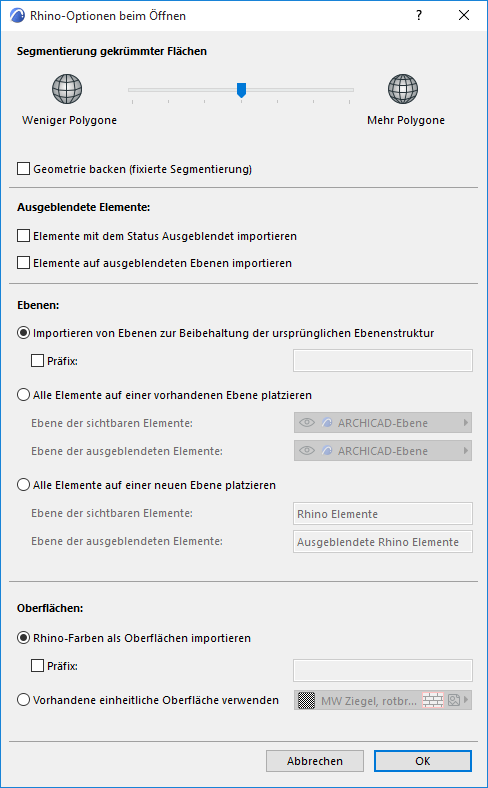Enable Präfix checkbox under Ebenen

(x=38, y=360)
